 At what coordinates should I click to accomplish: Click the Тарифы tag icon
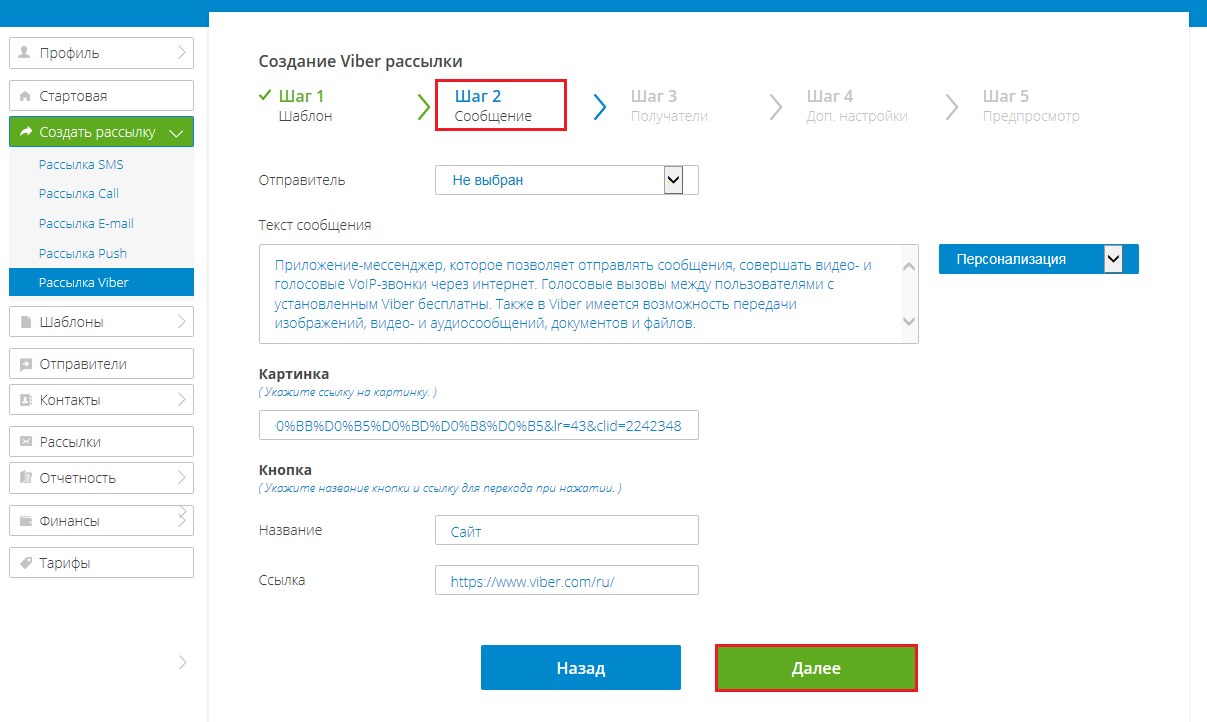pos(25,563)
